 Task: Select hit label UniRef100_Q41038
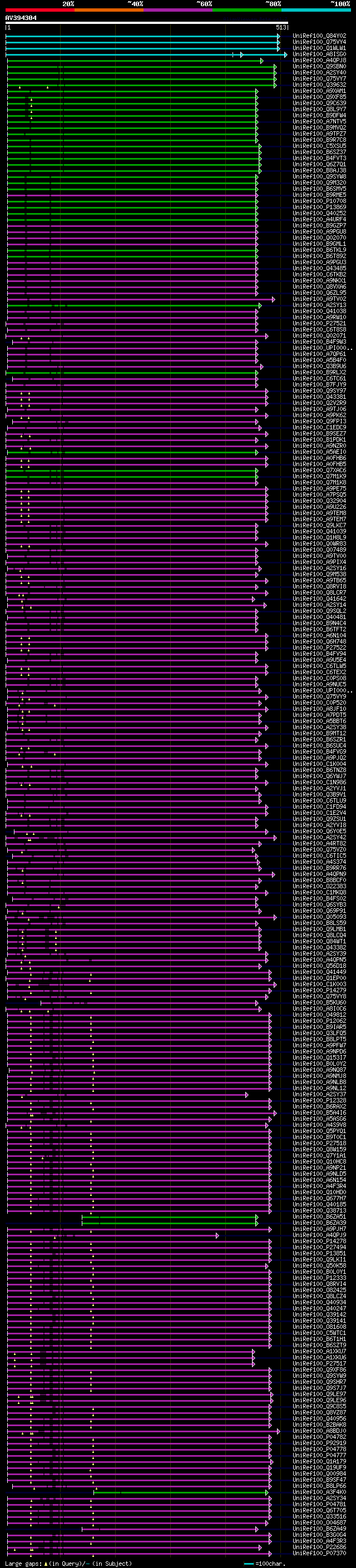[x=319, y=311]
